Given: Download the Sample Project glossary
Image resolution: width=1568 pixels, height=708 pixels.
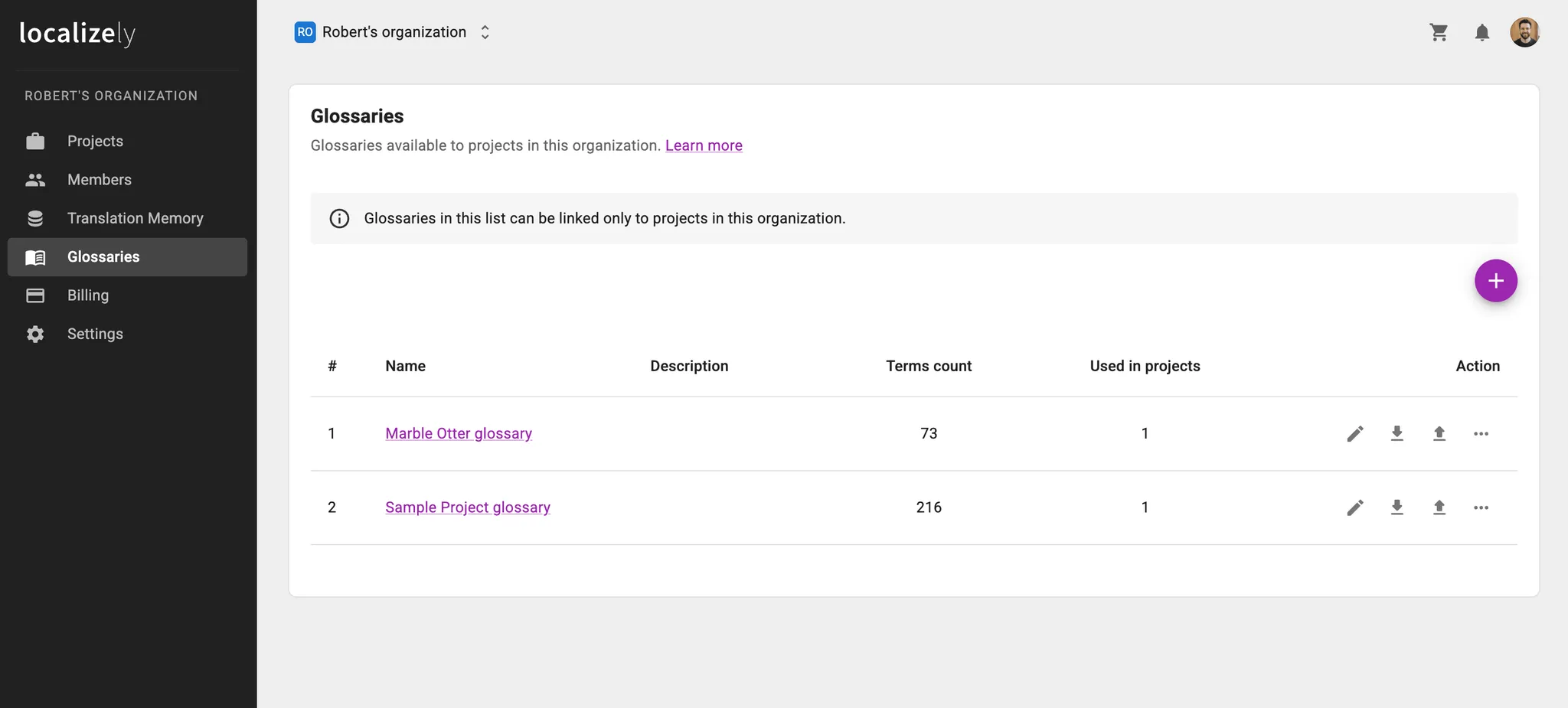Looking at the screenshot, I should pyautogui.click(x=1397, y=507).
